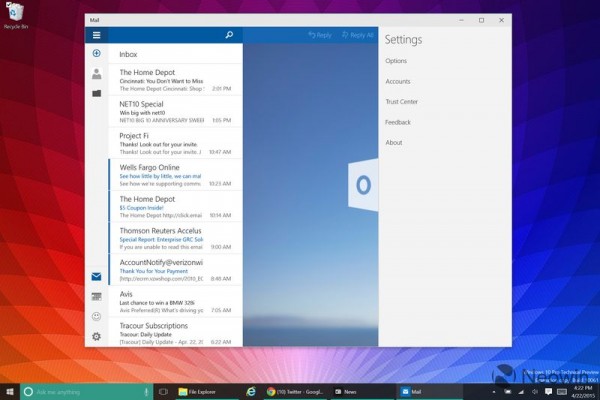Switch to Chrome Twitter window in taskbar
The height and width of the screenshot is (400, 600).
pos(295,392)
